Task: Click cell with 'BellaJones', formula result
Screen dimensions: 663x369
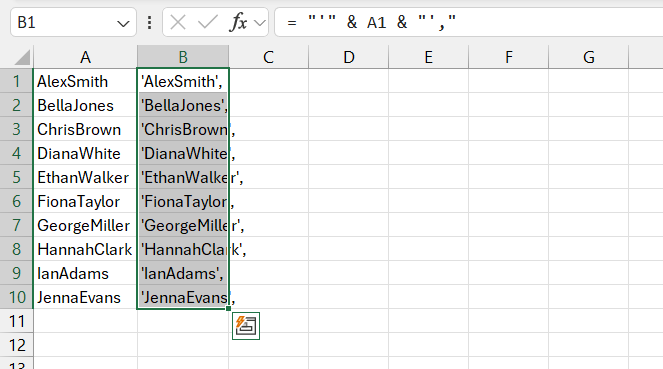Action: pyautogui.click(x=183, y=105)
